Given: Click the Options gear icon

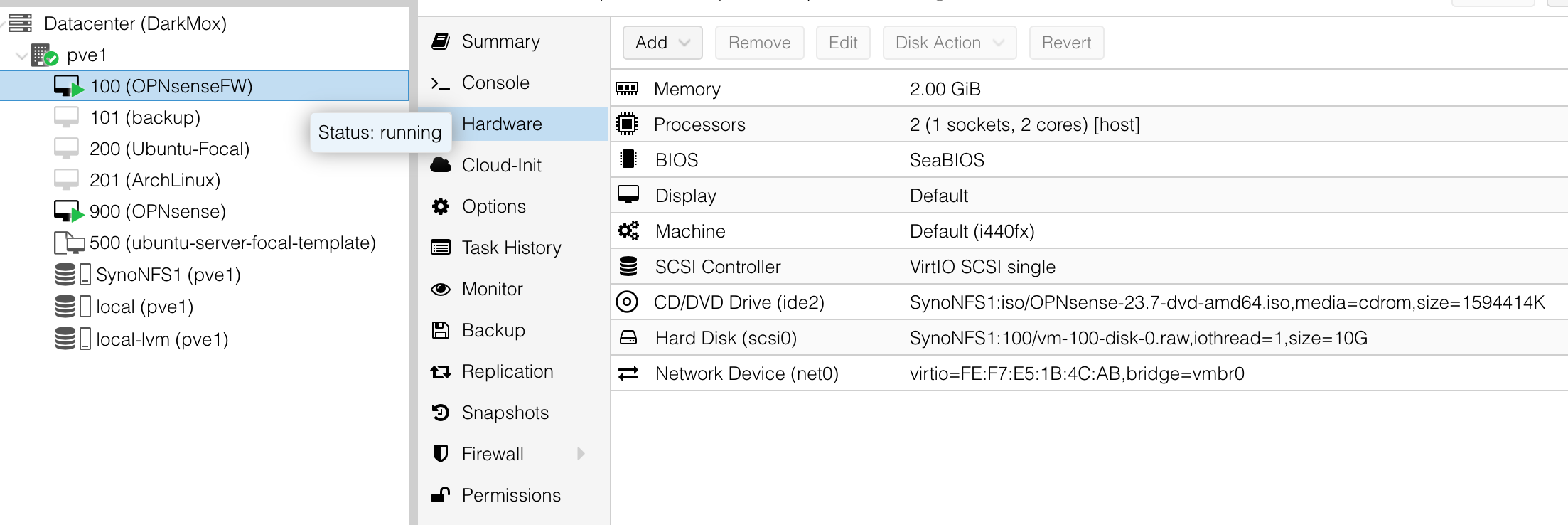Looking at the screenshot, I should point(441,206).
